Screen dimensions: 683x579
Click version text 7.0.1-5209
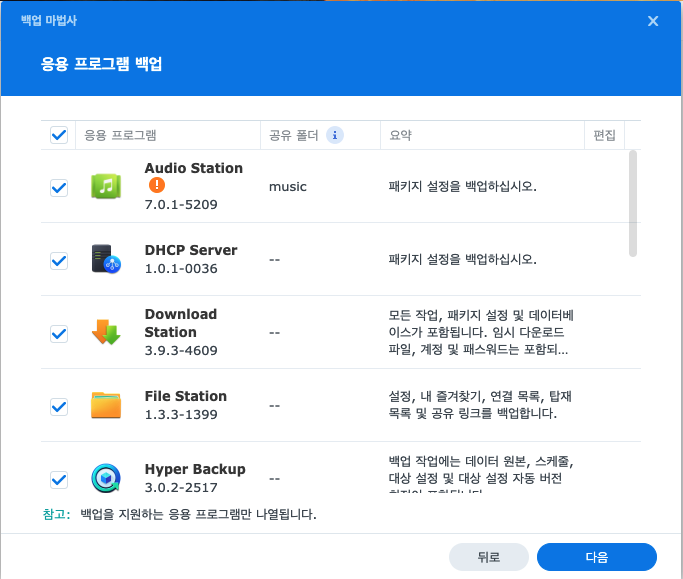181,204
